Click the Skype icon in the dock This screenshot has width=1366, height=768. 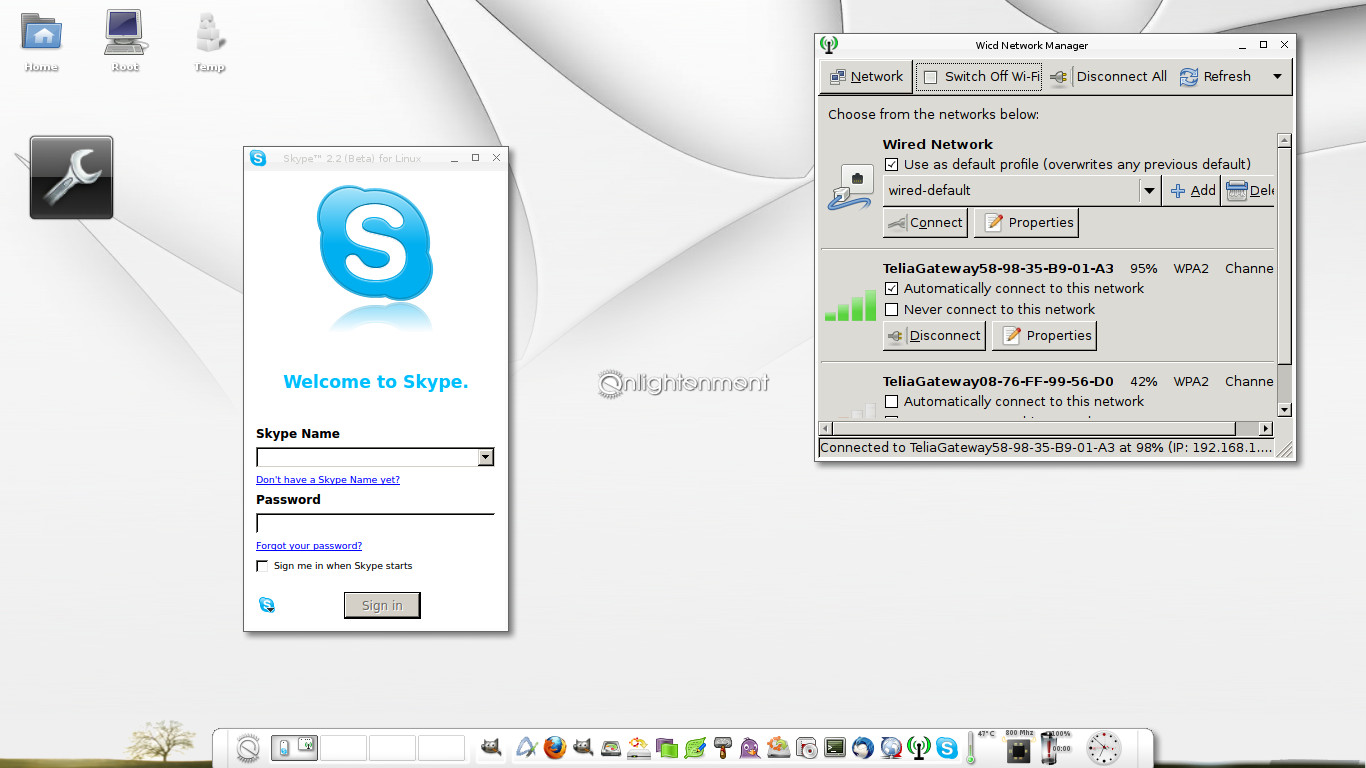pyautogui.click(x=946, y=747)
